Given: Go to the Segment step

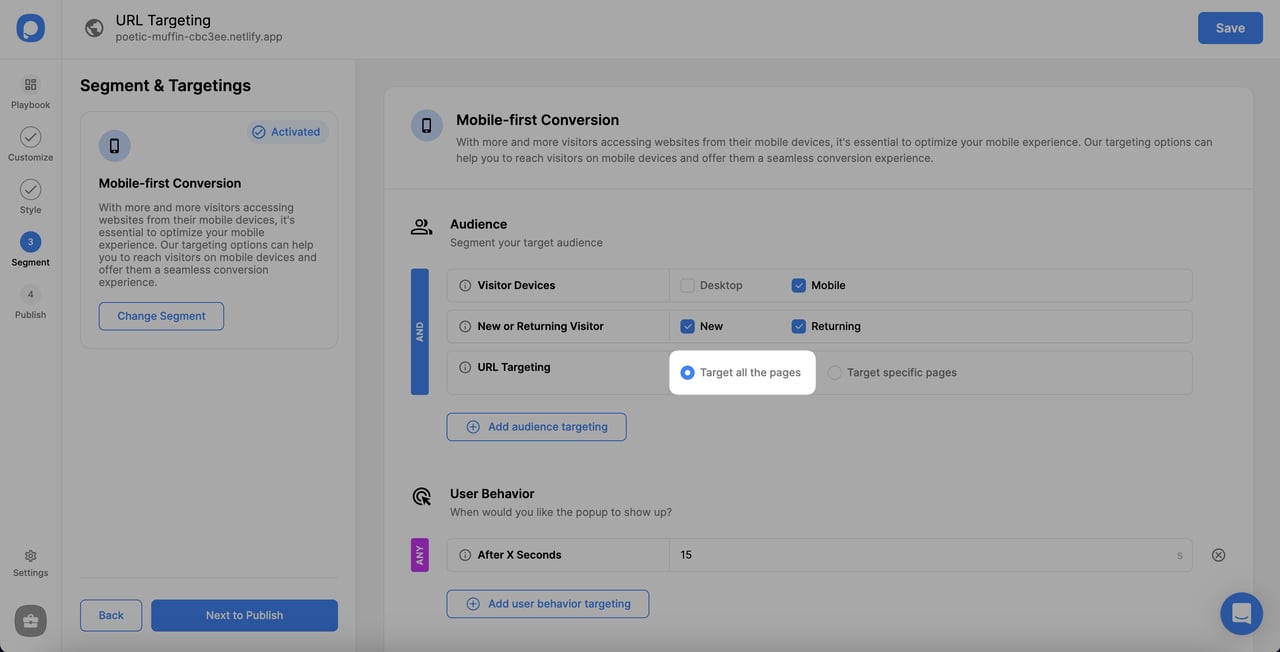Looking at the screenshot, I should pos(30,241).
